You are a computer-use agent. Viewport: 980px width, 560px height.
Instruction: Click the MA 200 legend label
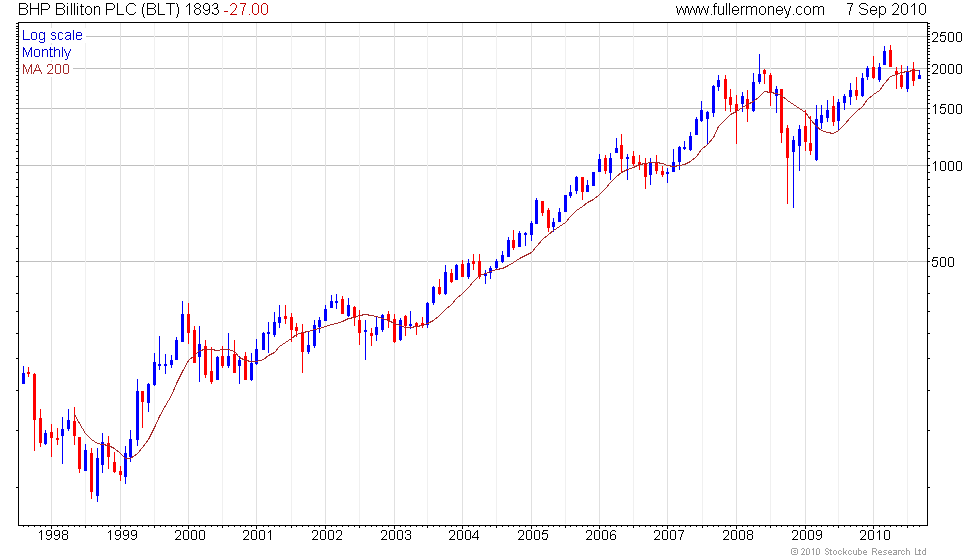click(x=46, y=69)
